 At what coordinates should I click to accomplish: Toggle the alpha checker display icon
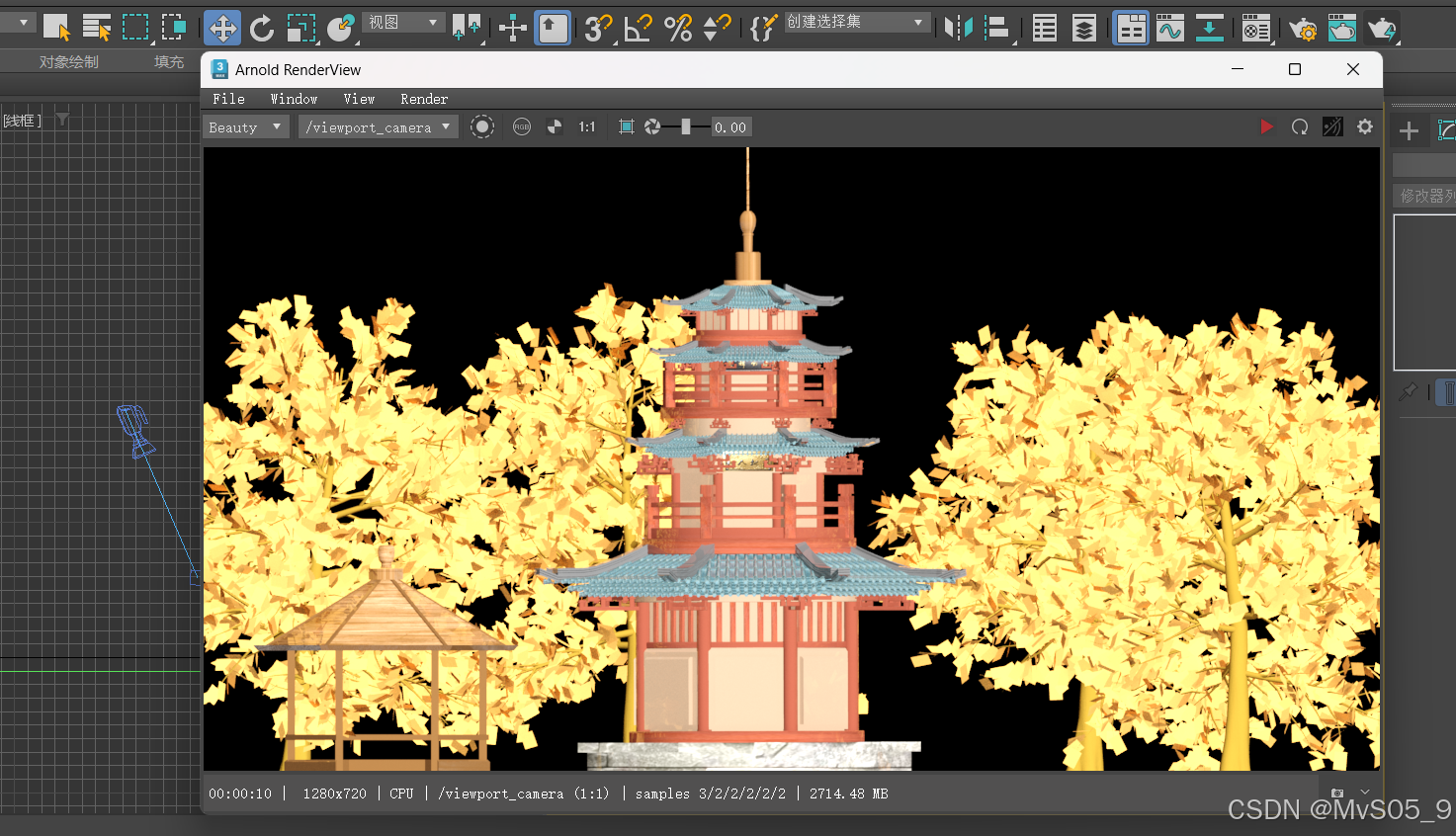[555, 126]
